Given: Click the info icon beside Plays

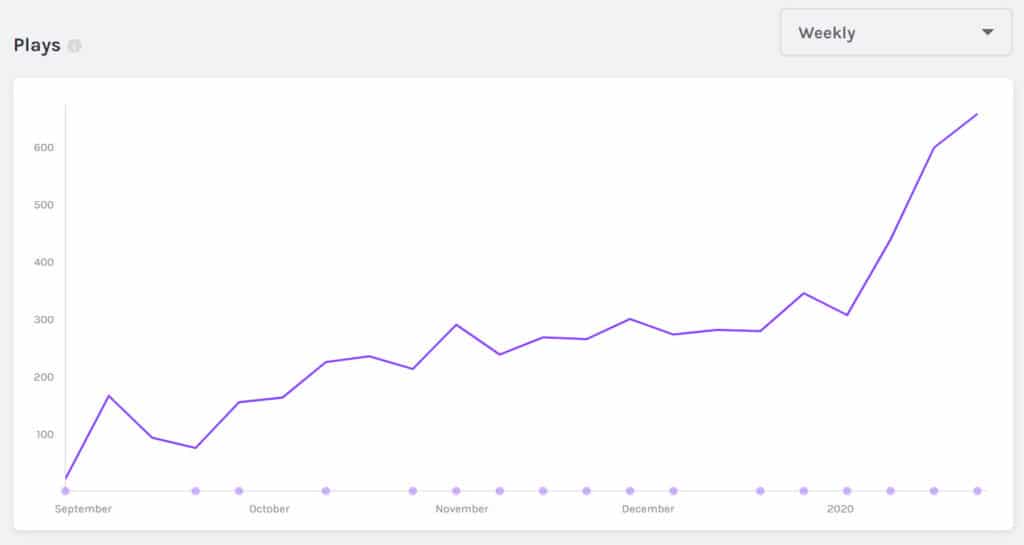Looking at the screenshot, I should tap(75, 46).
